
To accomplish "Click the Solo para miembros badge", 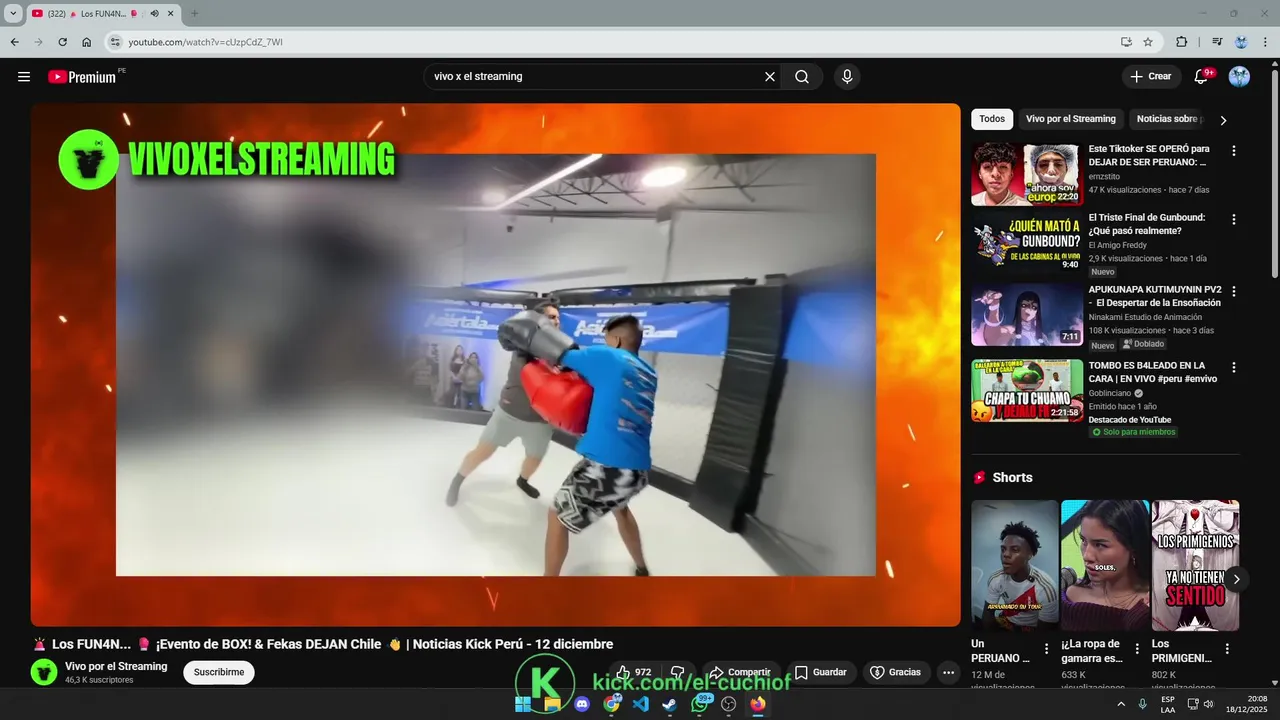I will coord(1134,432).
